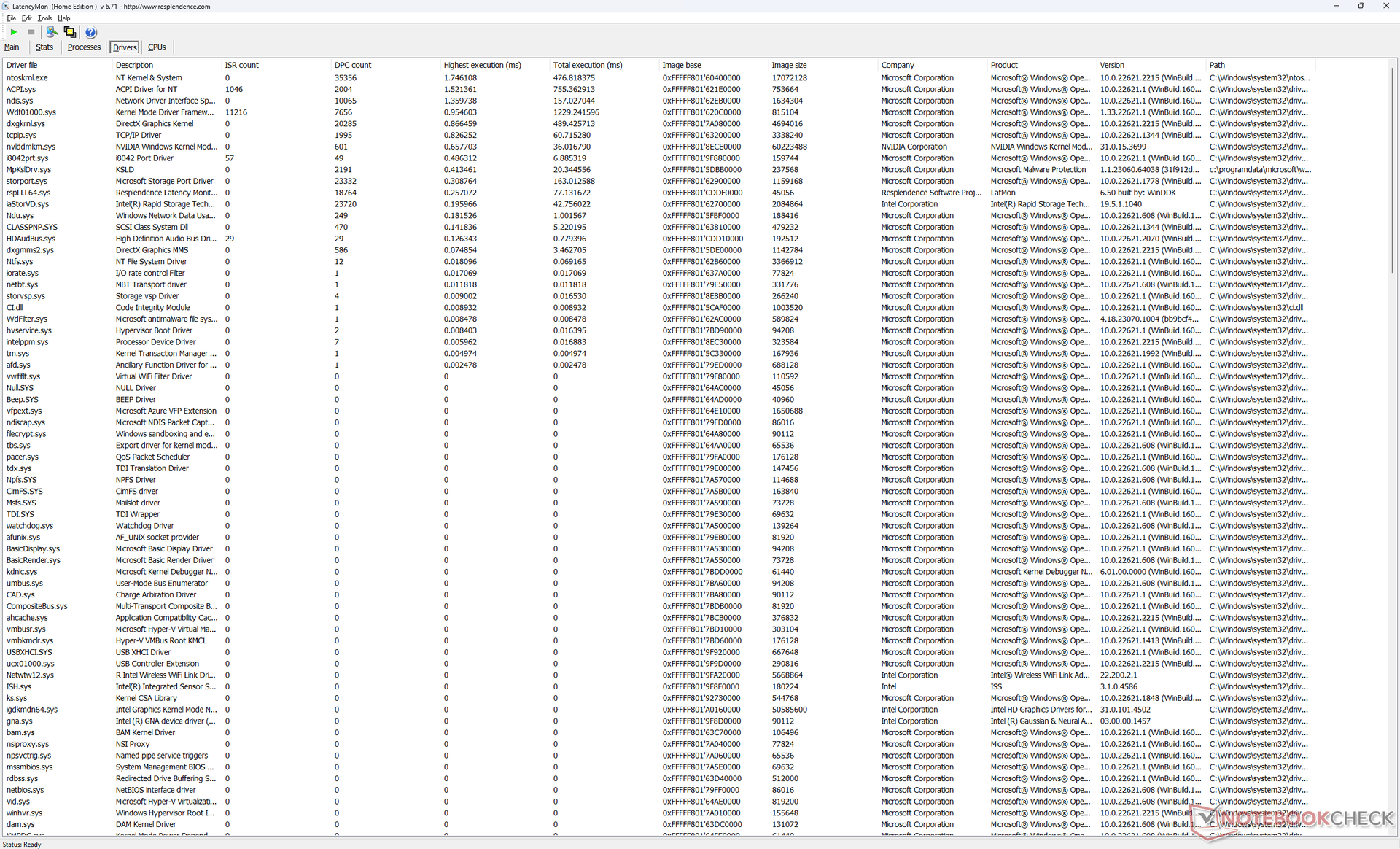This screenshot has width=1400, height=849.
Task: Click the gray stop monitoring icon
Action: (31, 32)
